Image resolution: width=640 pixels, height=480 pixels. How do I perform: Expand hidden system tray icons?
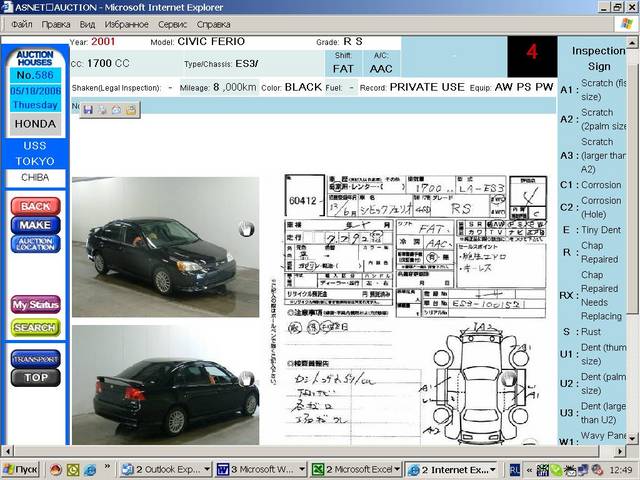coord(529,470)
